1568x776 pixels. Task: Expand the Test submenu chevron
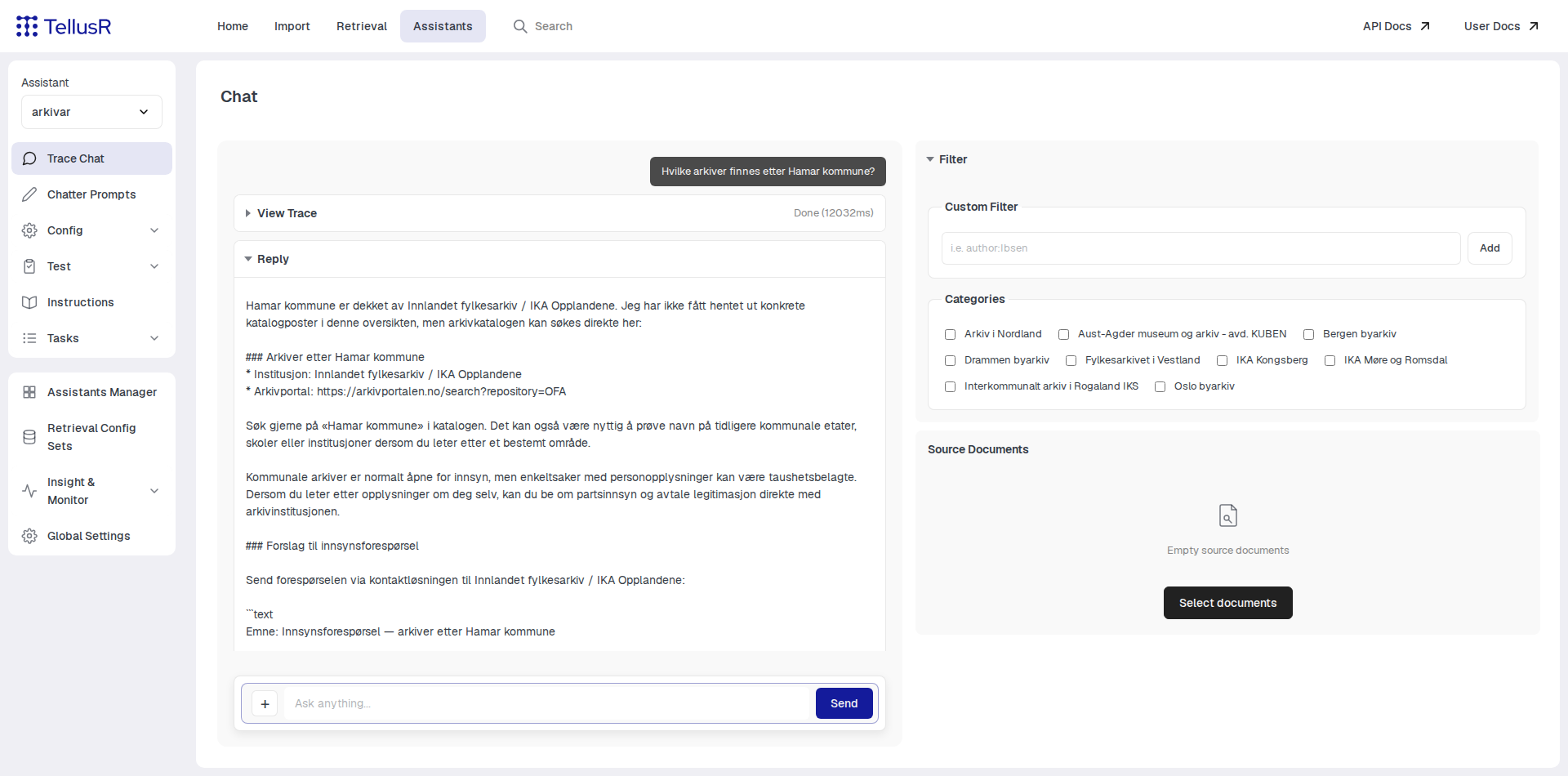pyautogui.click(x=154, y=266)
